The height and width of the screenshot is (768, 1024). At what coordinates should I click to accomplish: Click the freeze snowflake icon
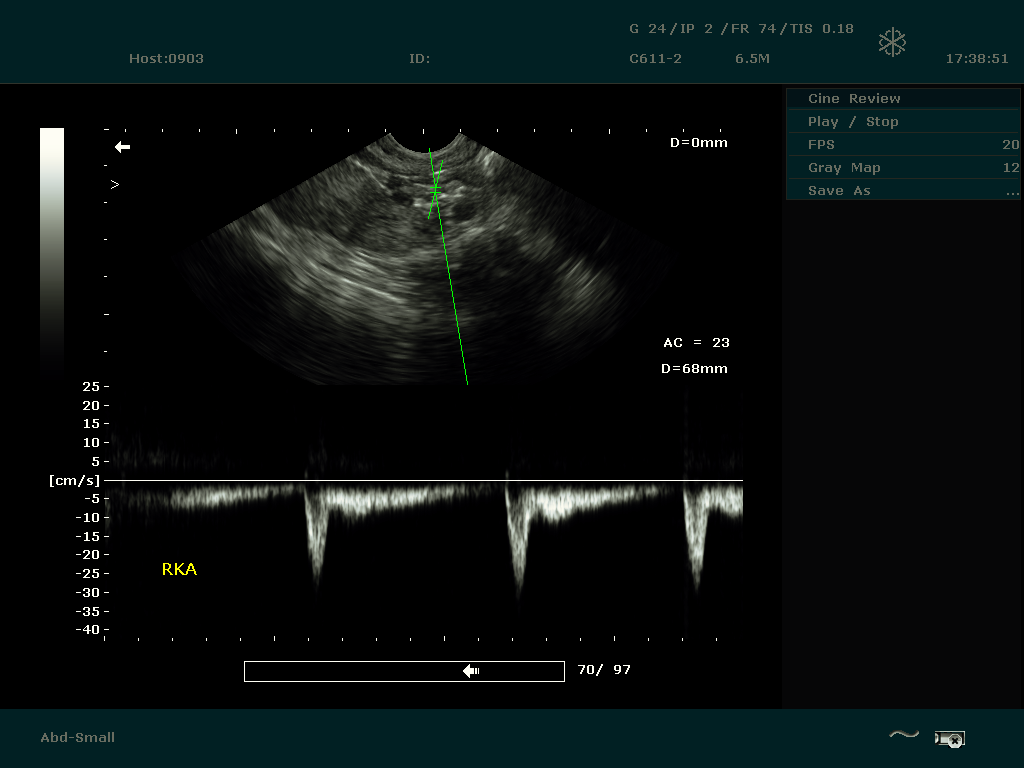pos(892,42)
